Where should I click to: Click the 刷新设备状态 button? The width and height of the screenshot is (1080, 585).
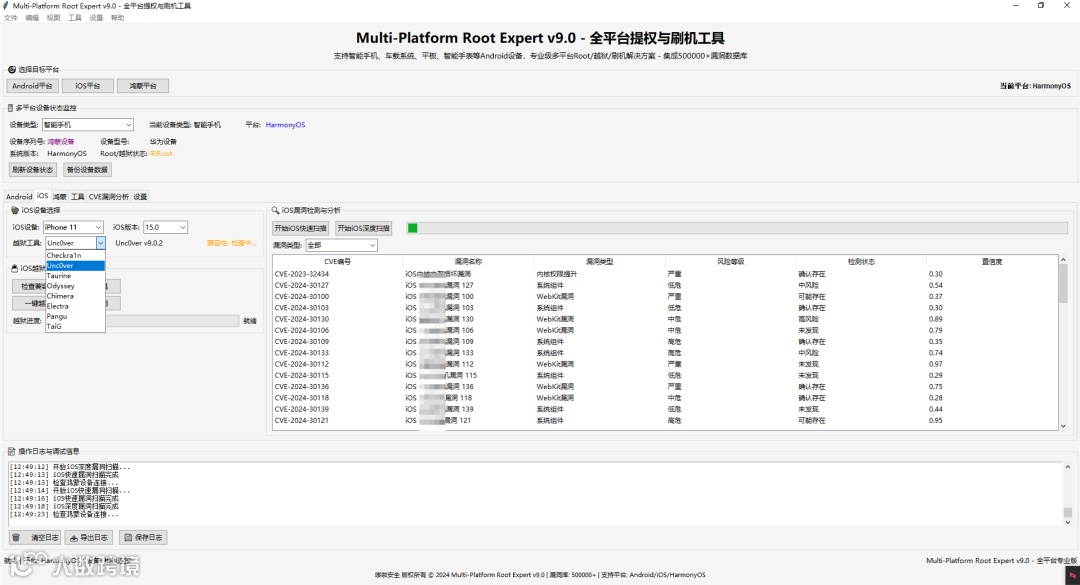tap(33, 170)
